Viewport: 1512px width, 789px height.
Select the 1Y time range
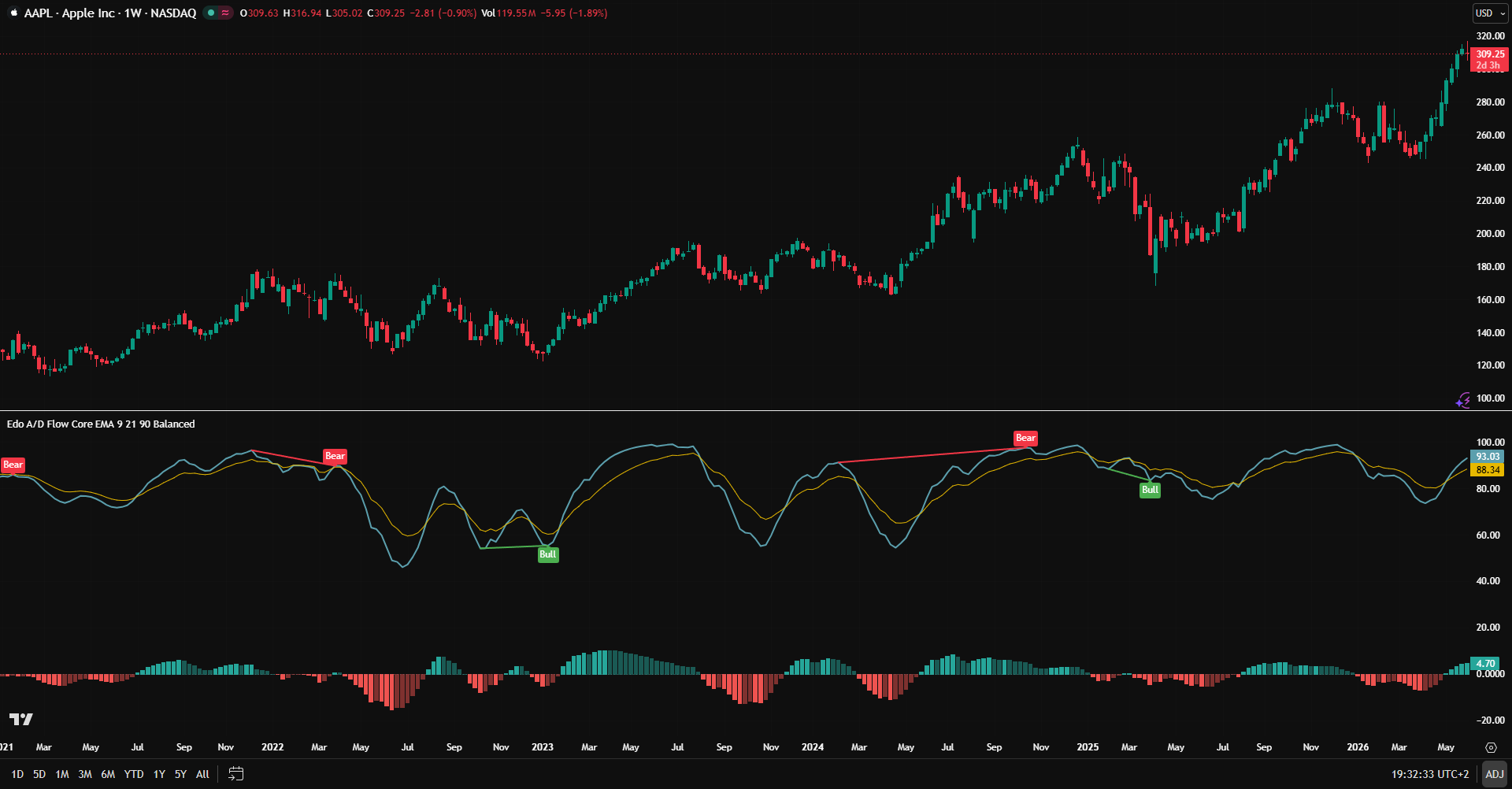tap(159, 774)
